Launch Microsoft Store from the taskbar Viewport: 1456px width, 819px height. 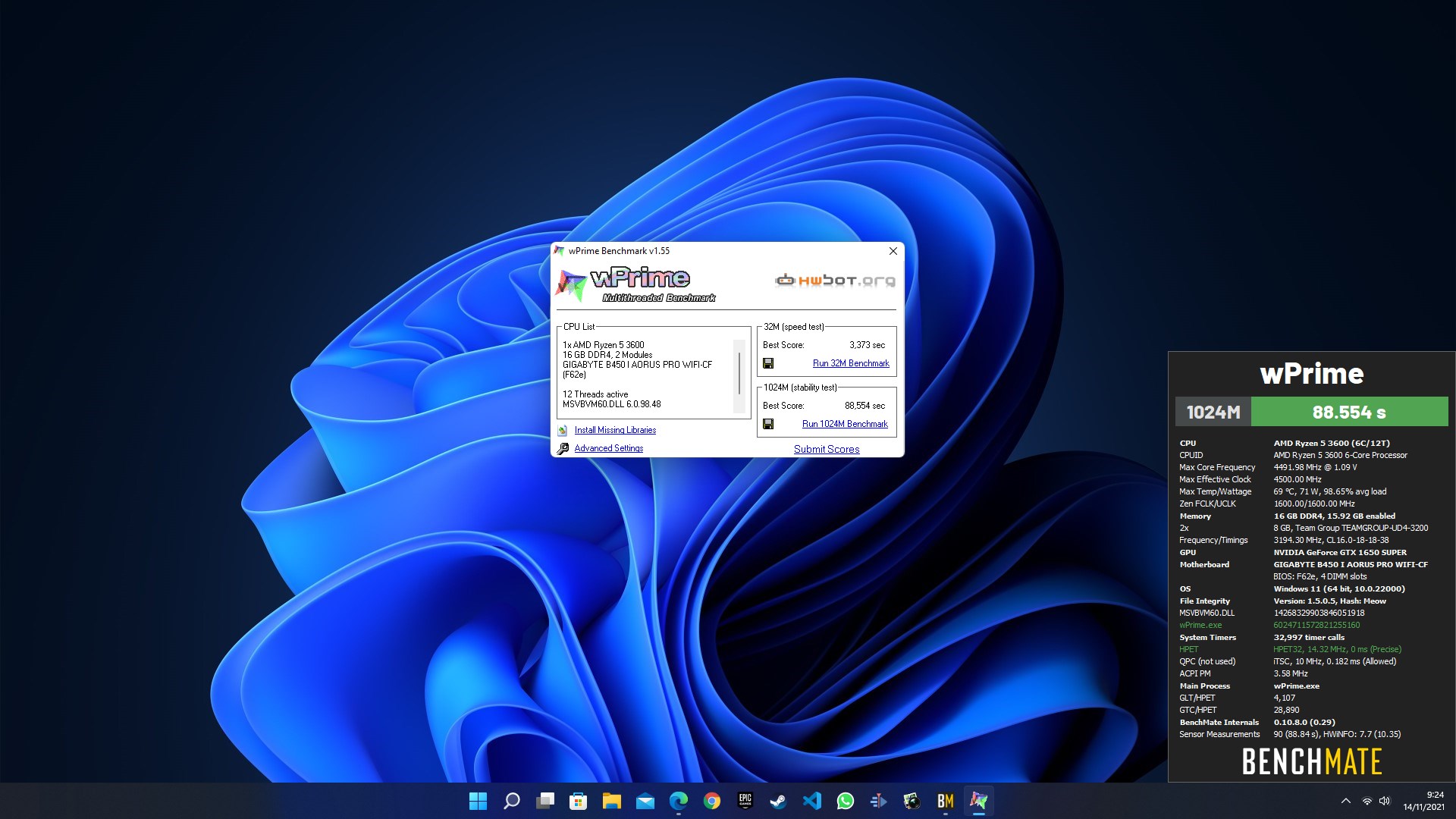pos(579,801)
